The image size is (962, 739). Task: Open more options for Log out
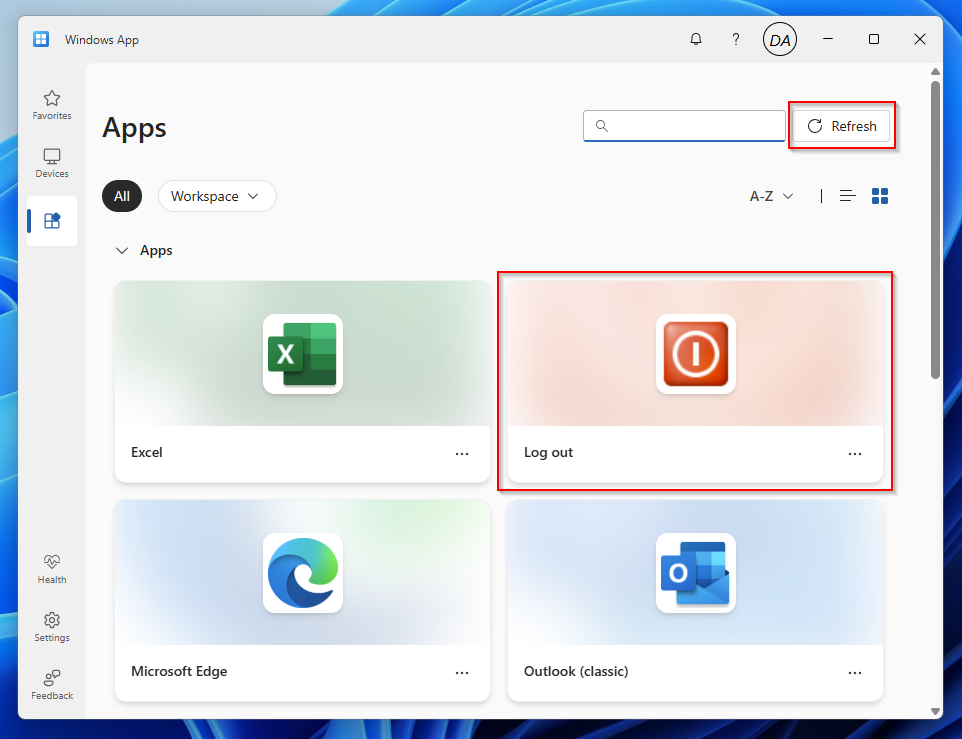(855, 453)
